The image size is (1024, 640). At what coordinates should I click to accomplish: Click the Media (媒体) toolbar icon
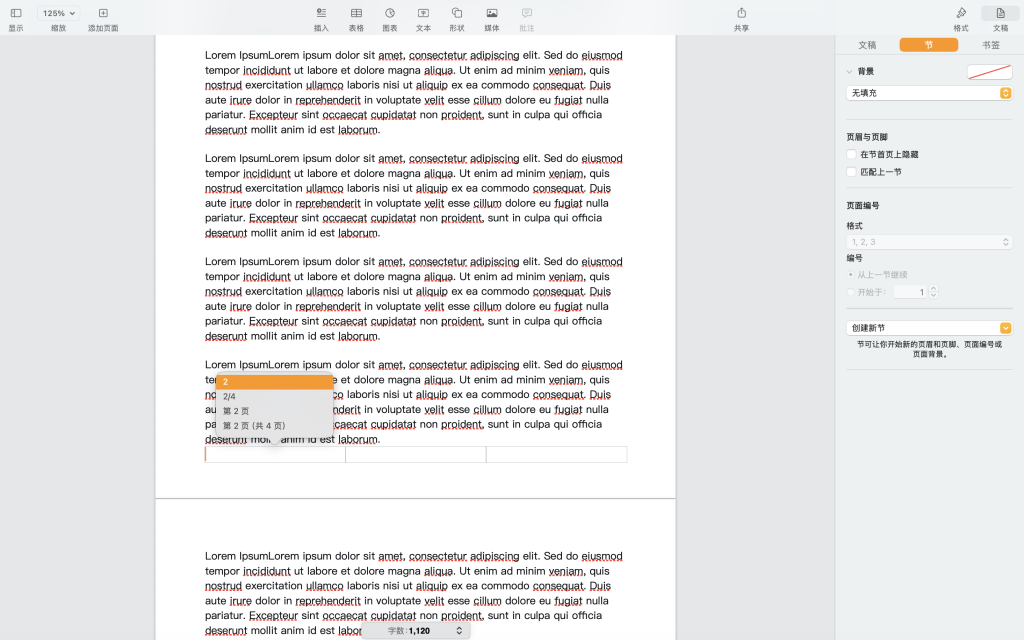point(492,13)
